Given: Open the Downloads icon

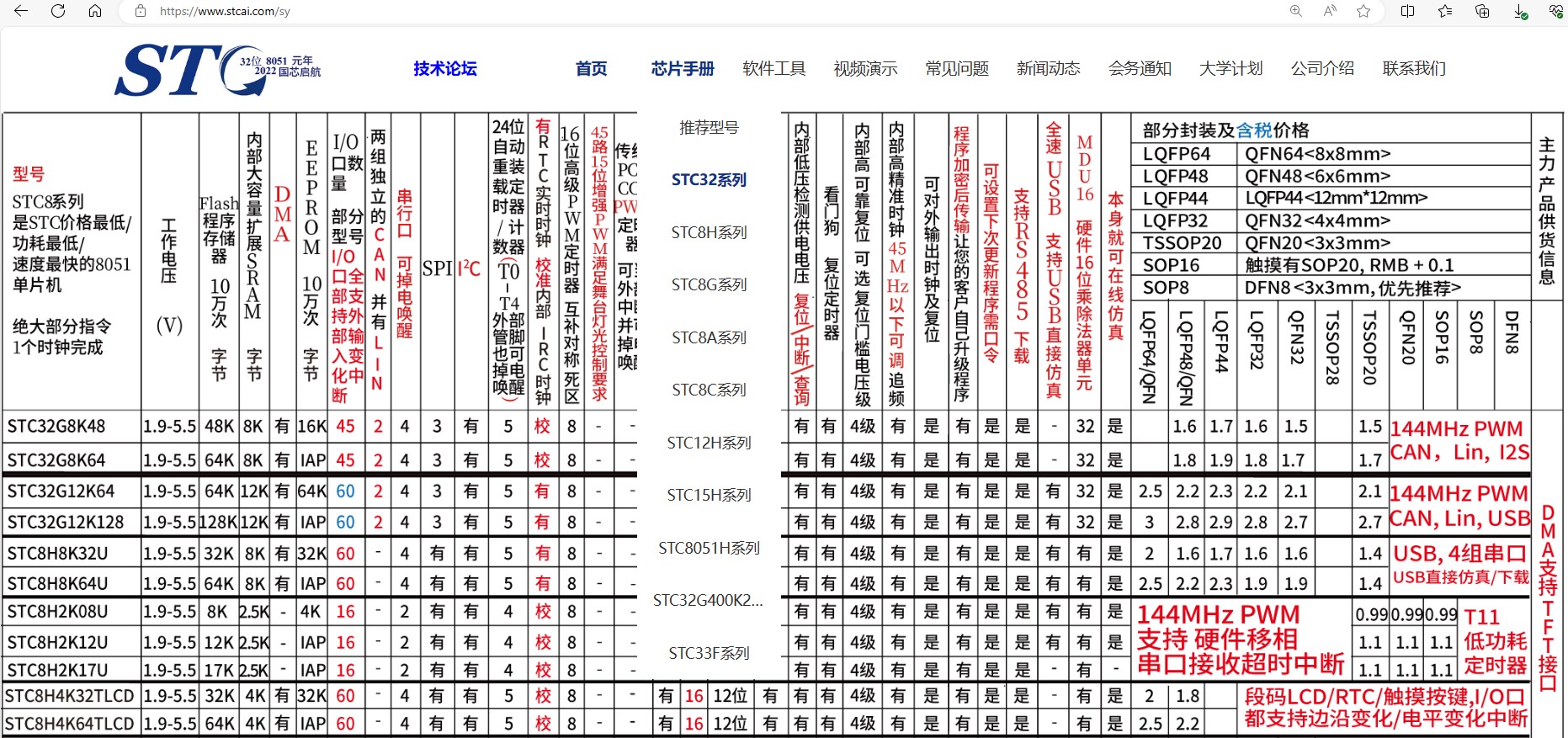Looking at the screenshot, I should tap(1520, 12).
